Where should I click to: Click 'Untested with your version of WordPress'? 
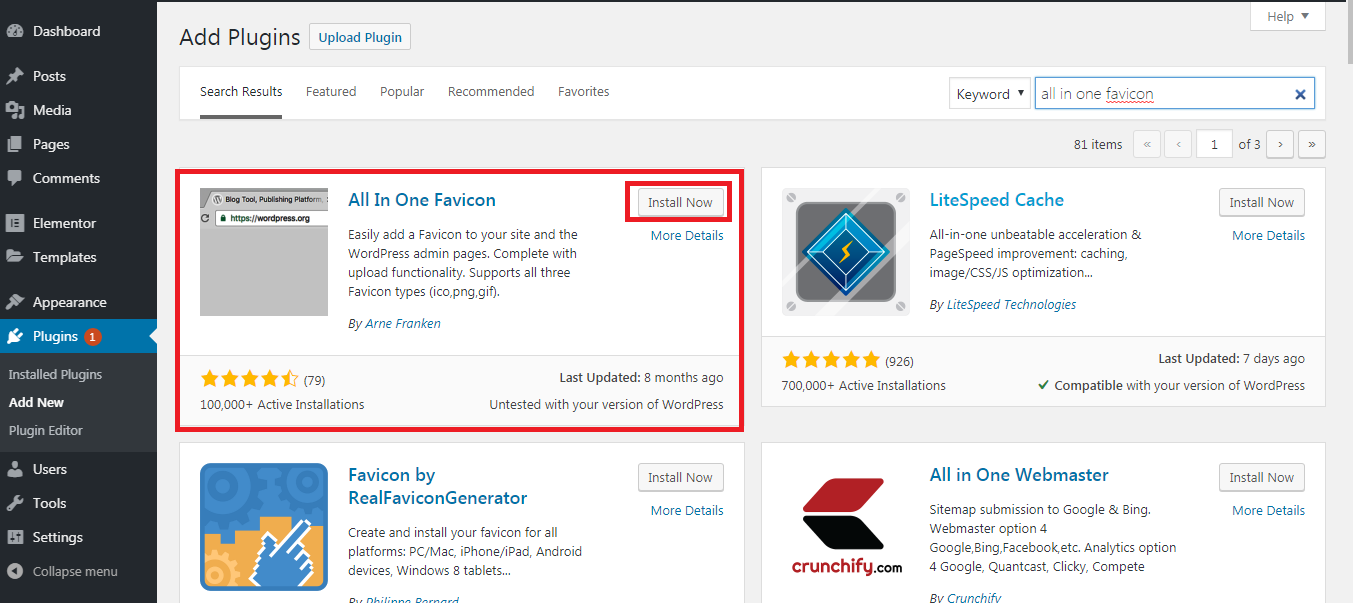606,405
